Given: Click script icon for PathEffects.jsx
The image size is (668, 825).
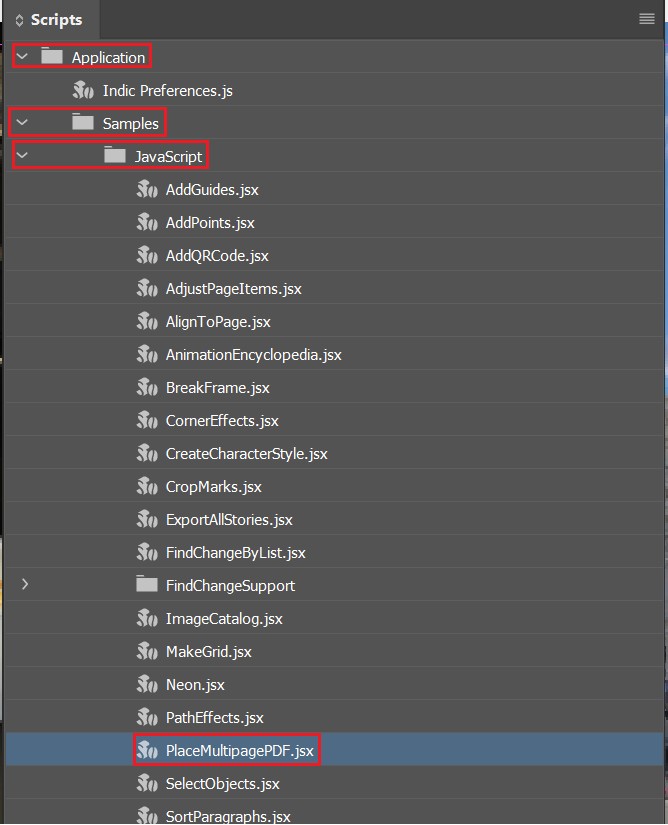Looking at the screenshot, I should [147, 717].
